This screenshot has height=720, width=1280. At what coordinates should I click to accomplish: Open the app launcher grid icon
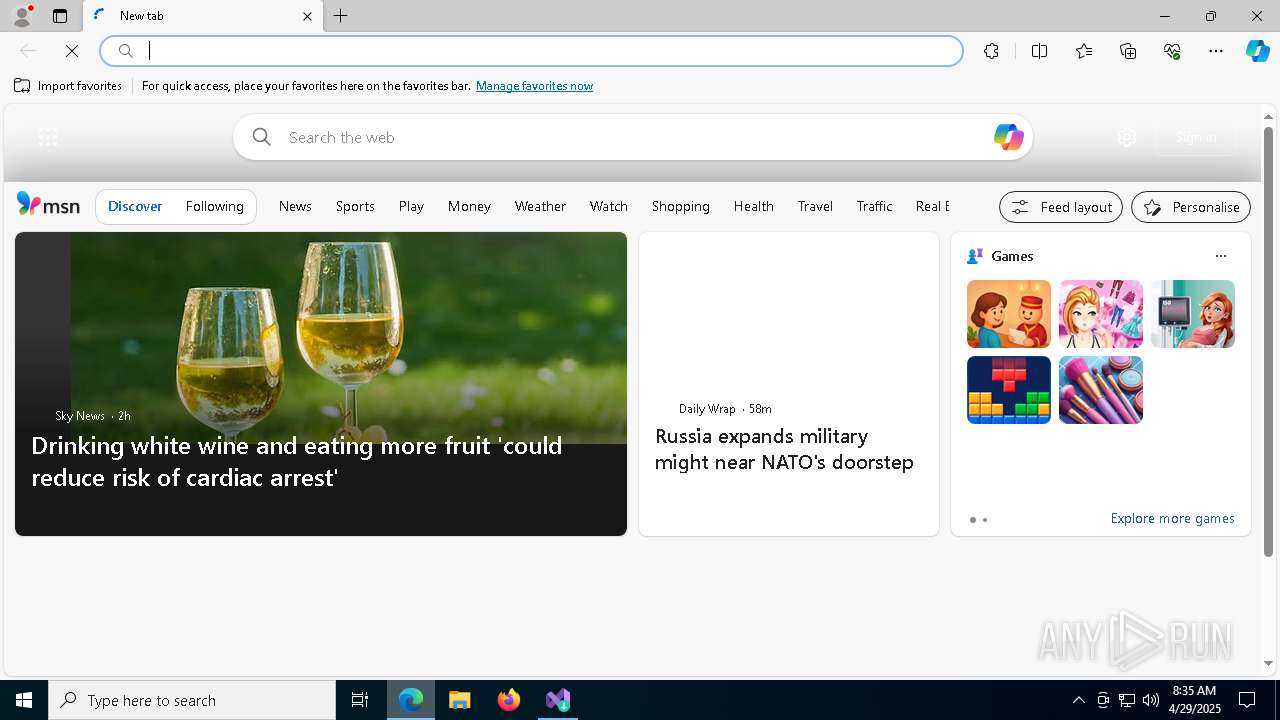(x=48, y=138)
